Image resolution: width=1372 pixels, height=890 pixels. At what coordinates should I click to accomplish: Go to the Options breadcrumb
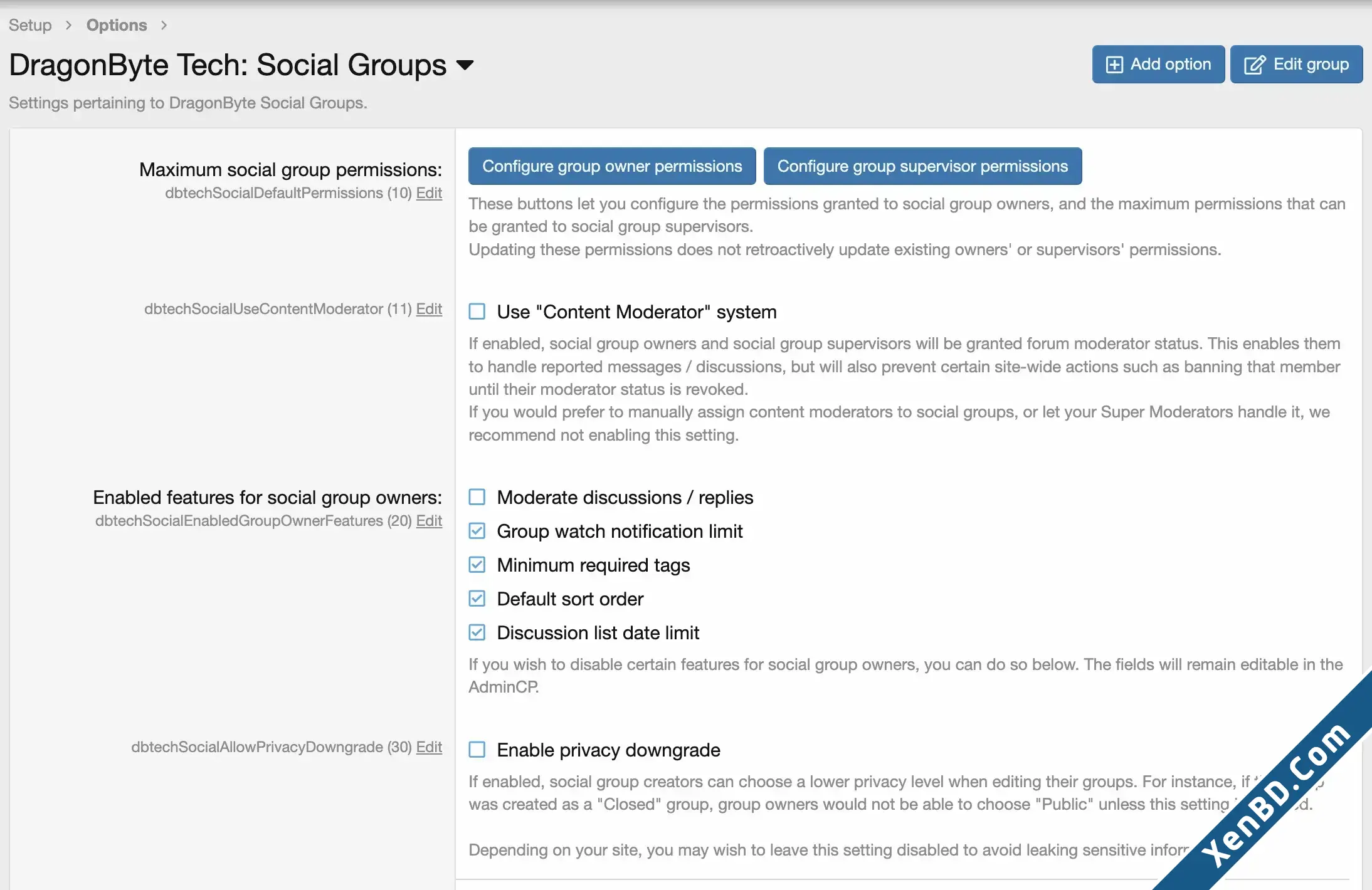click(x=117, y=25)
